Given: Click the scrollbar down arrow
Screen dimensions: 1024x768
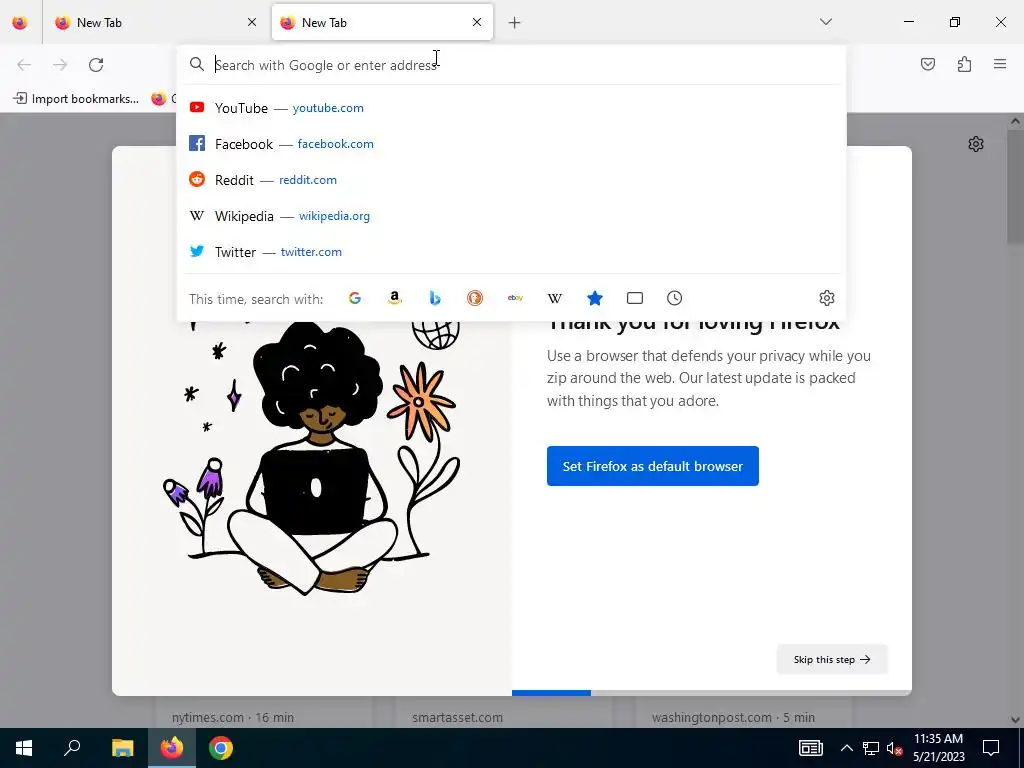Looking at the screenshot, I should click(x=1015, y=720).
